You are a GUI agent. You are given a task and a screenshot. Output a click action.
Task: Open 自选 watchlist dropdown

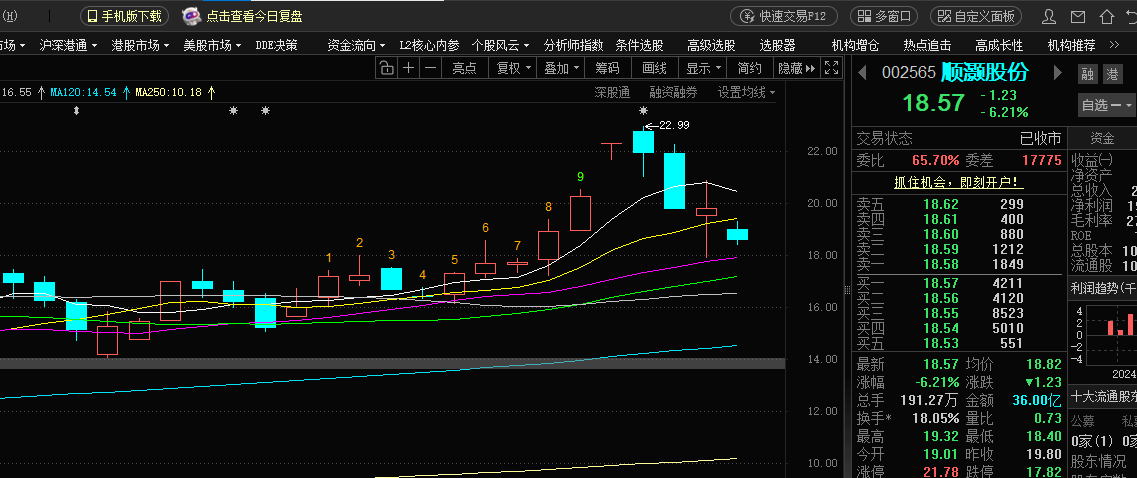pos(1107,105)
